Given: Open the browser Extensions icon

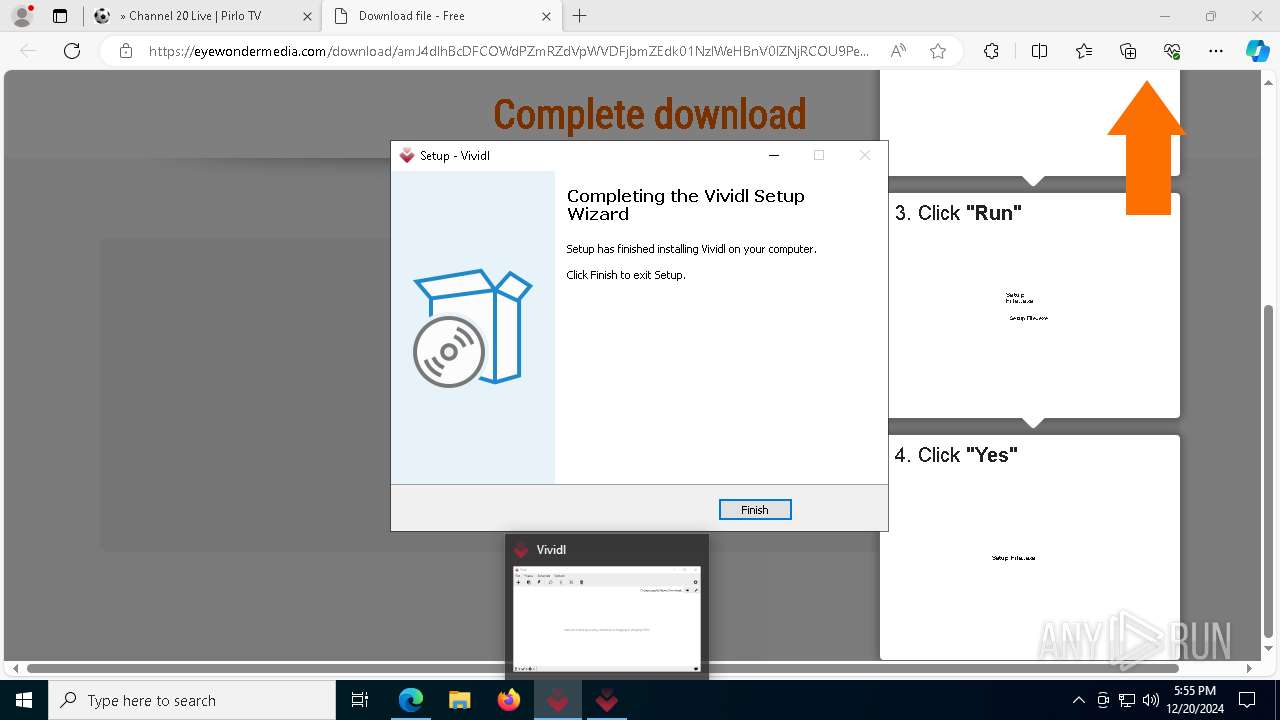Looking at the screenshot, I should [991, 51].
